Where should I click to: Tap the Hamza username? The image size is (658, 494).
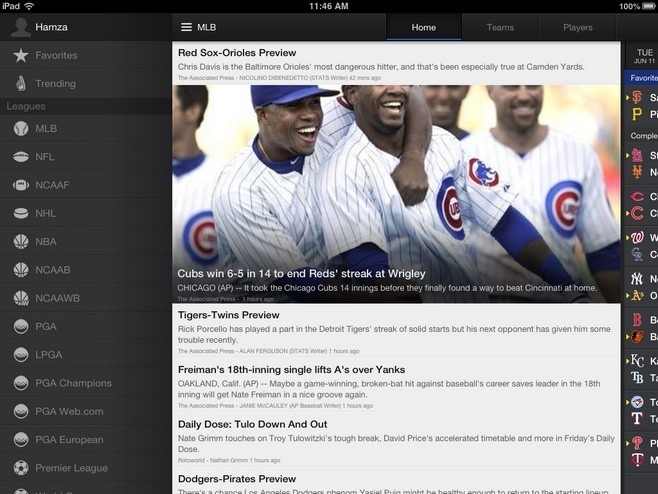point(51,27)
